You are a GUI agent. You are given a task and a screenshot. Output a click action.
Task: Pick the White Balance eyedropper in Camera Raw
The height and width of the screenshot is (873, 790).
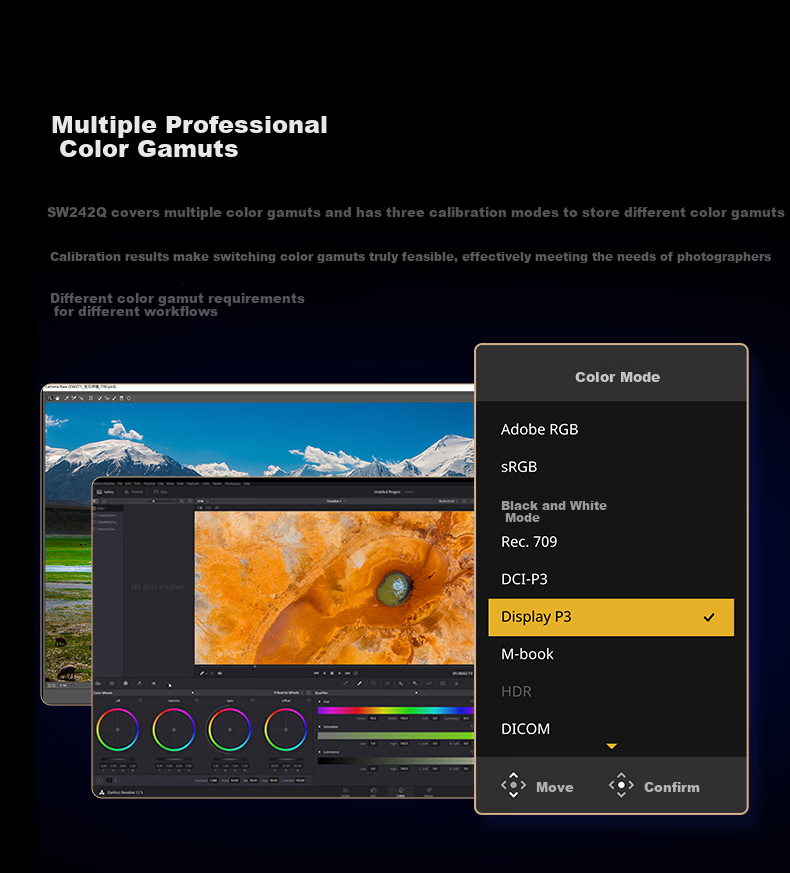66,398
